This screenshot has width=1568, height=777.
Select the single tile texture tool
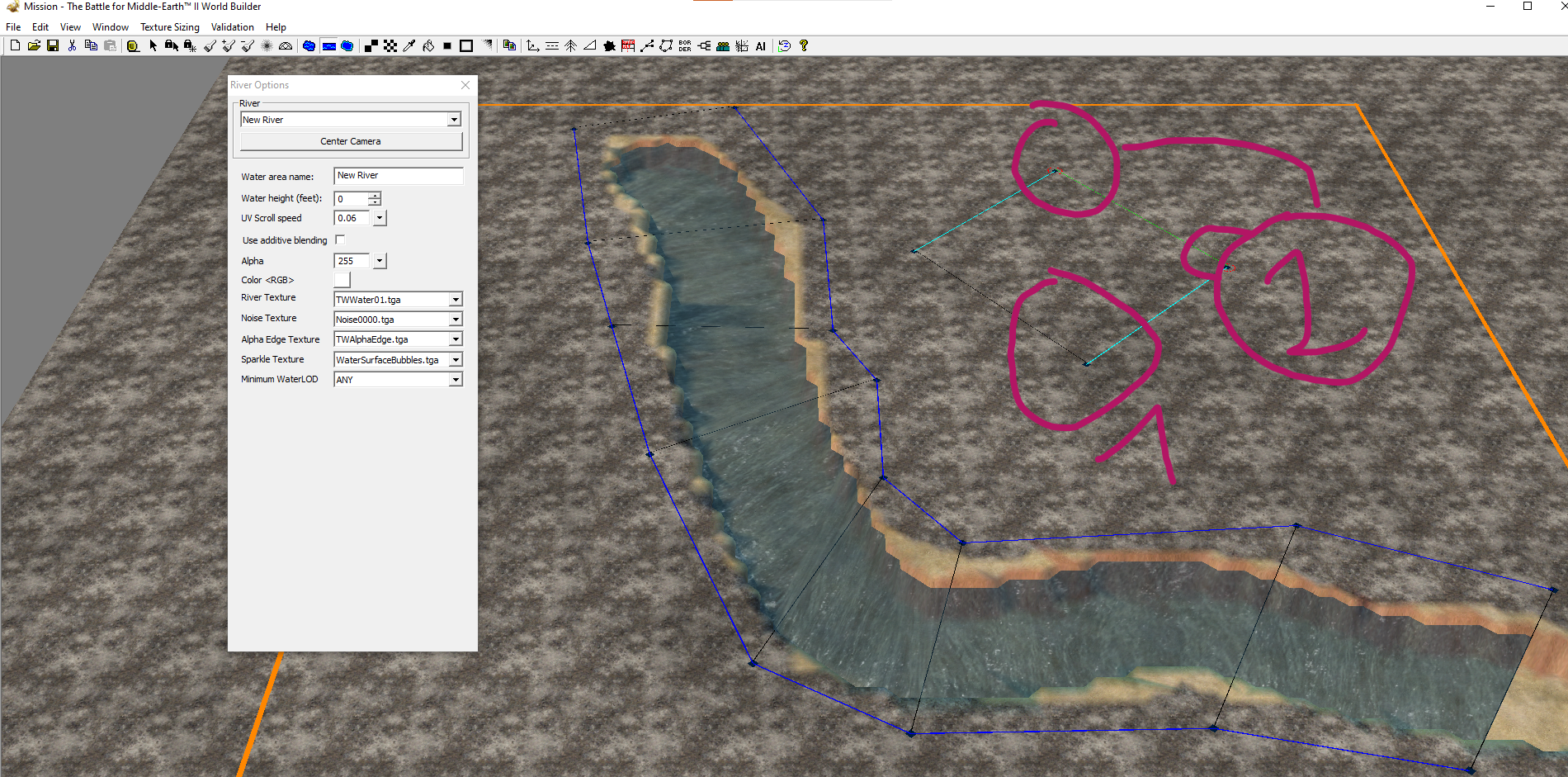point(371,45)
